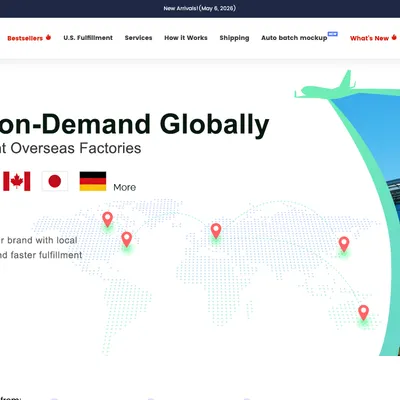Screen dimensions: 400x400
Task: Click the Germany flag icon
Action: click(x=93, y=181)
